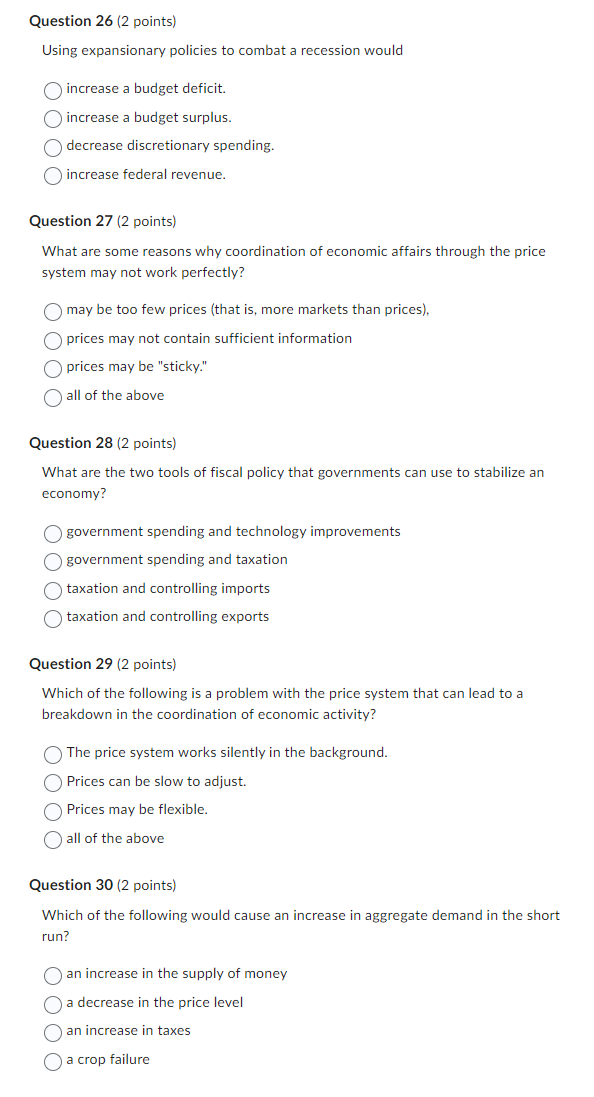
Task: Select "increase federal revenue" answer
Action: coord(52,176)
